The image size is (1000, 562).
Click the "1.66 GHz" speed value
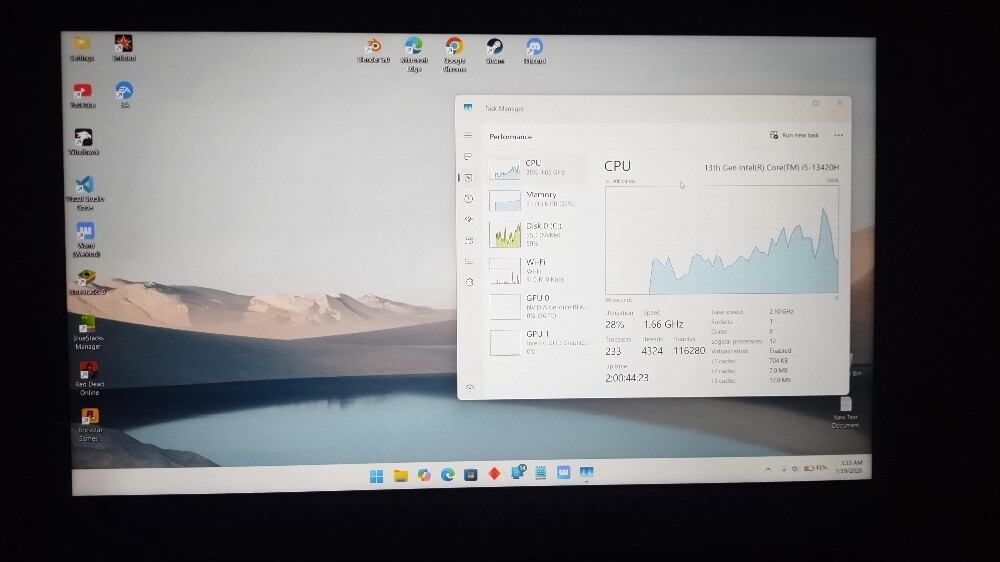(x=663, y=324)
